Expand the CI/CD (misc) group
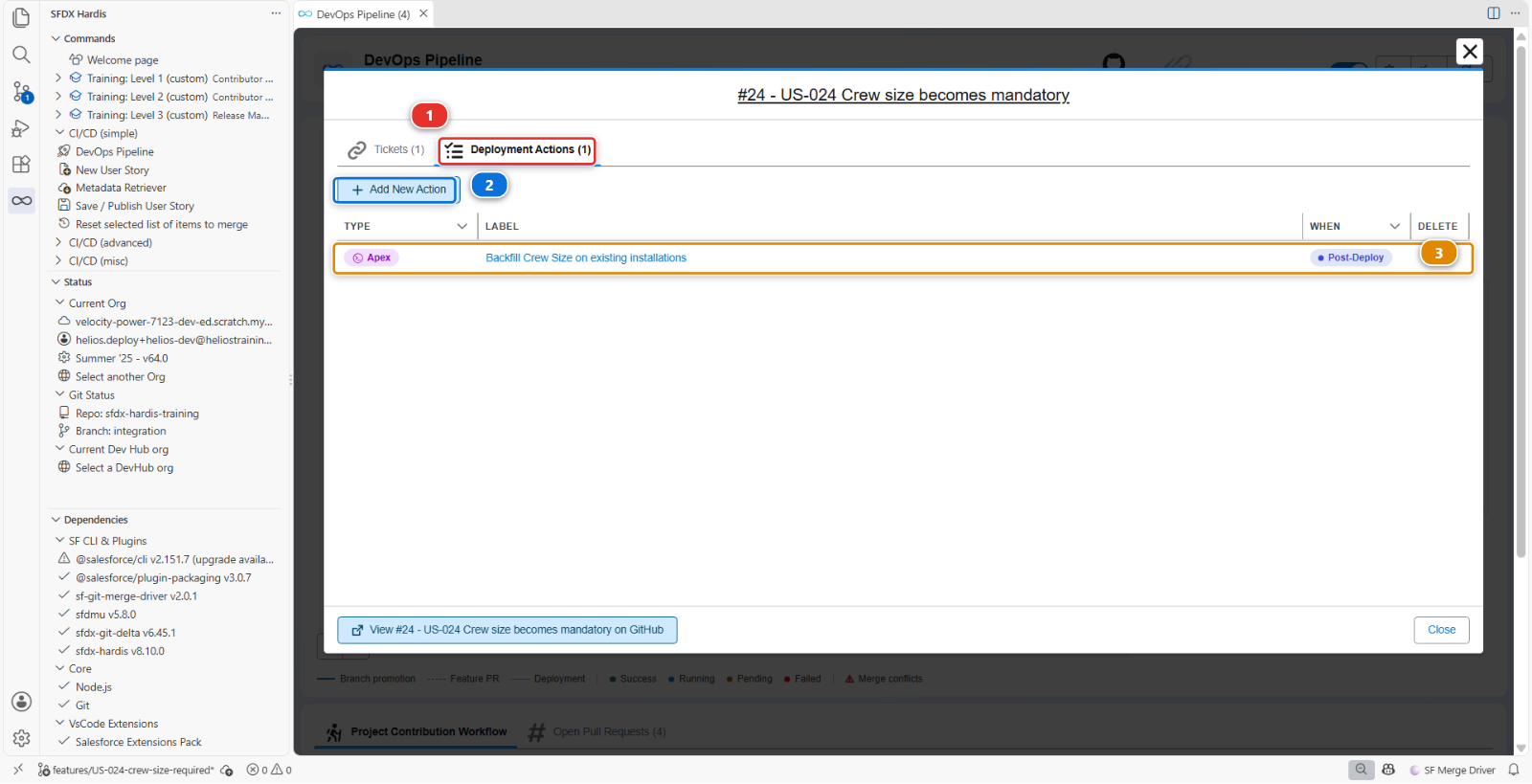 click(59, 260)
